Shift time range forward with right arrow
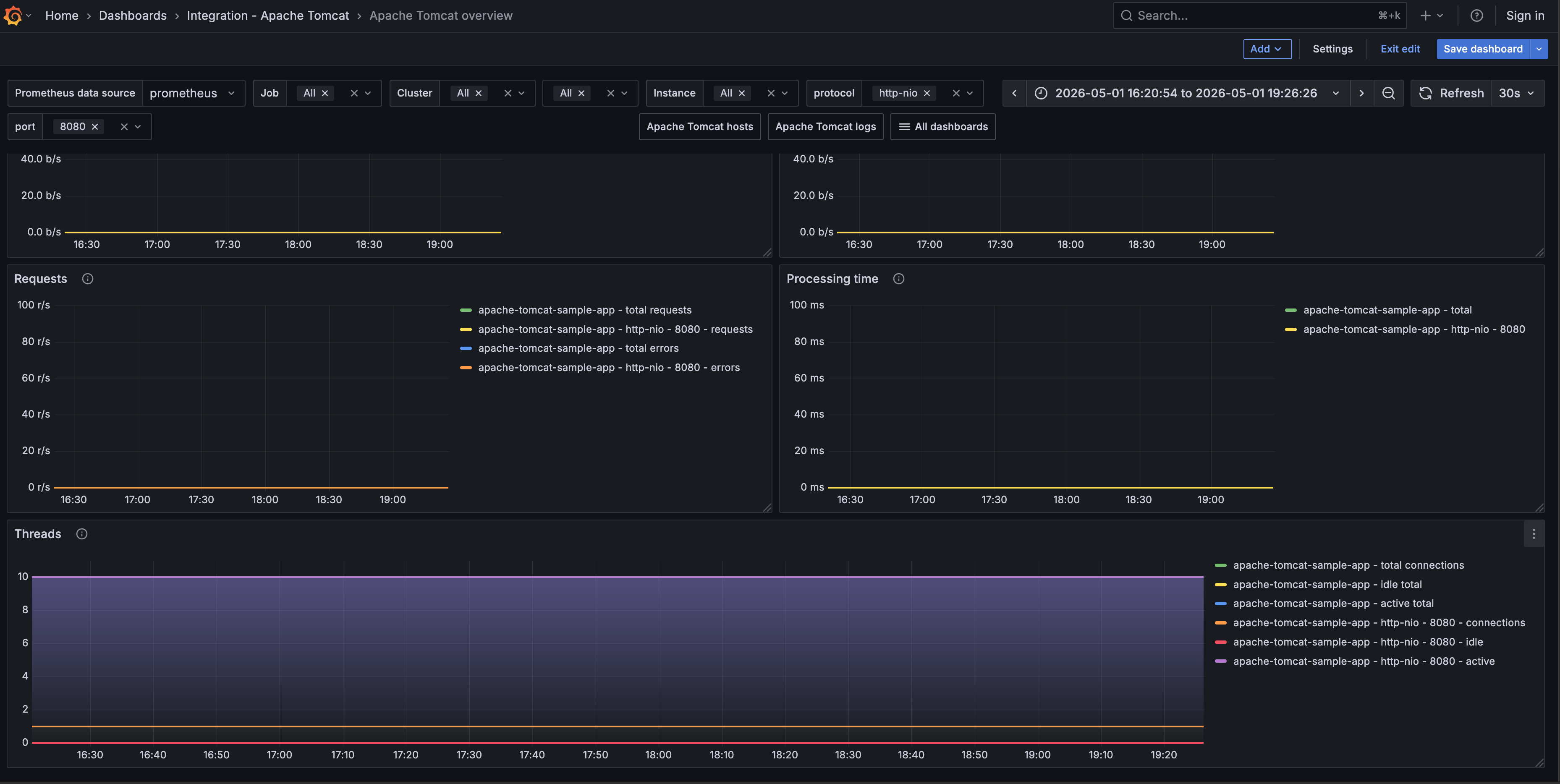The width and height of the screenshot is (1560, 784). (1361, 93)
